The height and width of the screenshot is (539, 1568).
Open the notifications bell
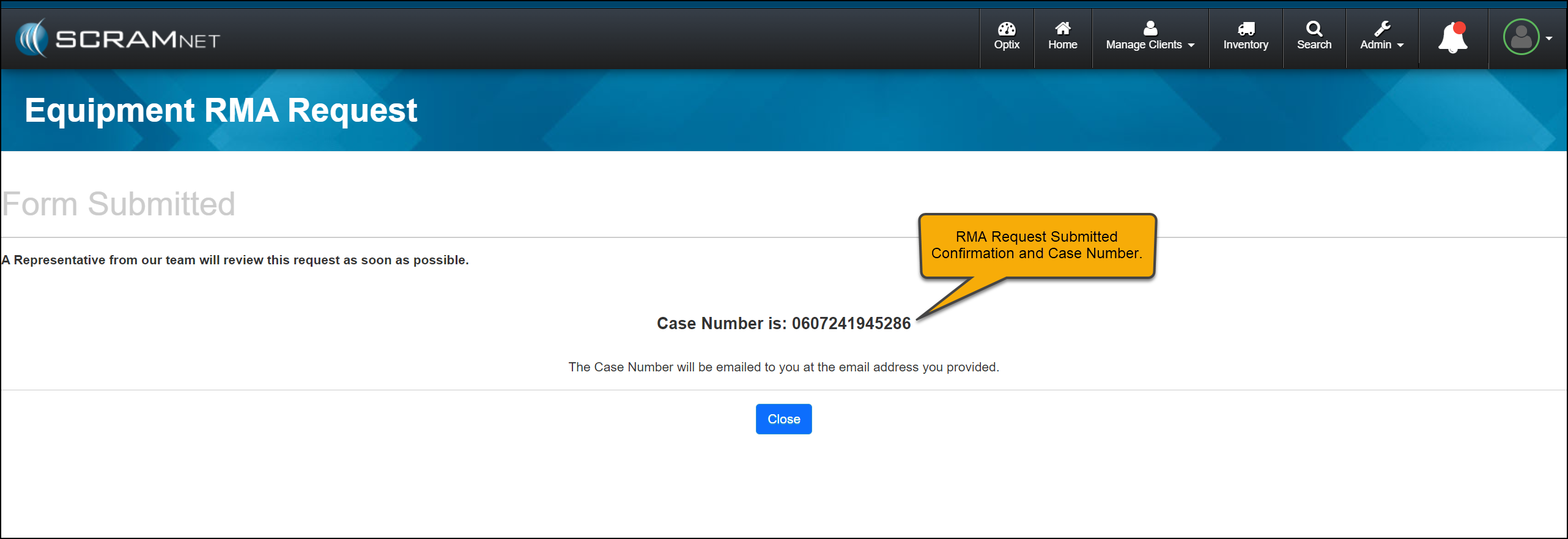(1452, 39)
